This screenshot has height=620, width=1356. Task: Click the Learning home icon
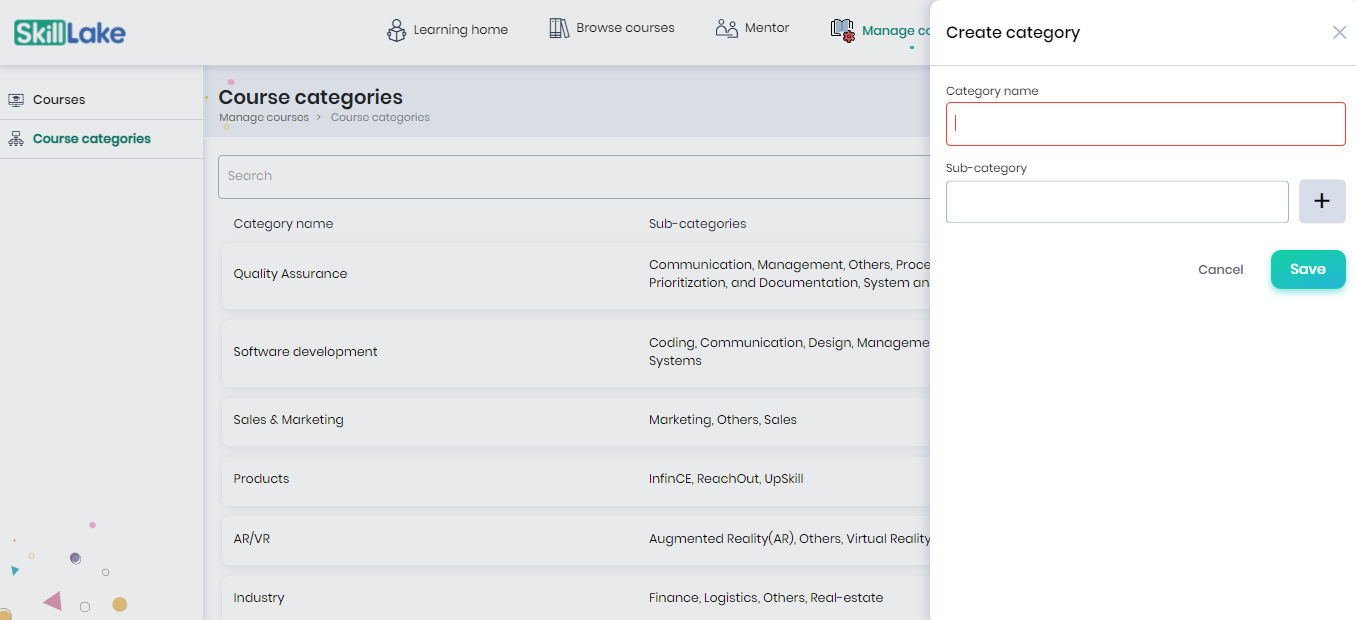(396, 30)
